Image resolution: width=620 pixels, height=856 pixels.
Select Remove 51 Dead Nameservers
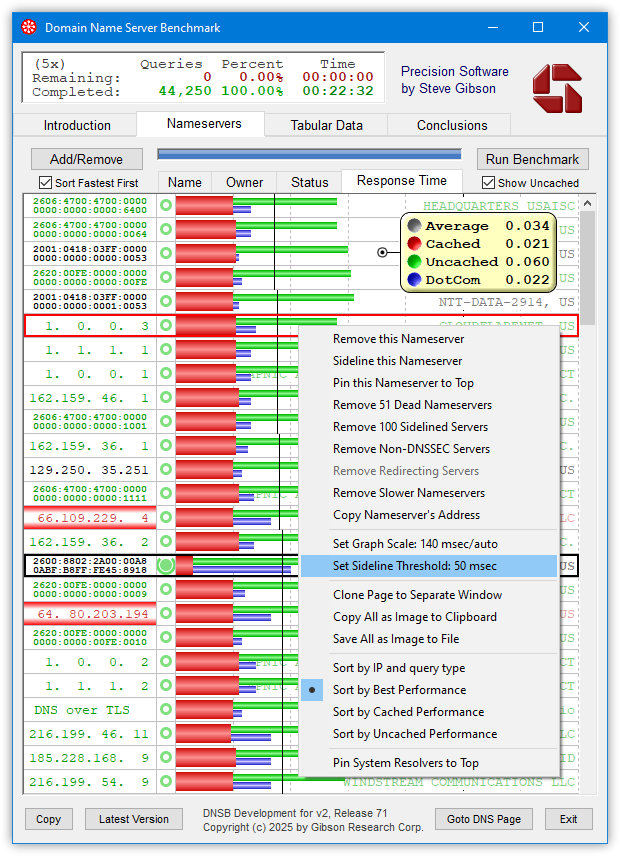(x=412, y=405)
